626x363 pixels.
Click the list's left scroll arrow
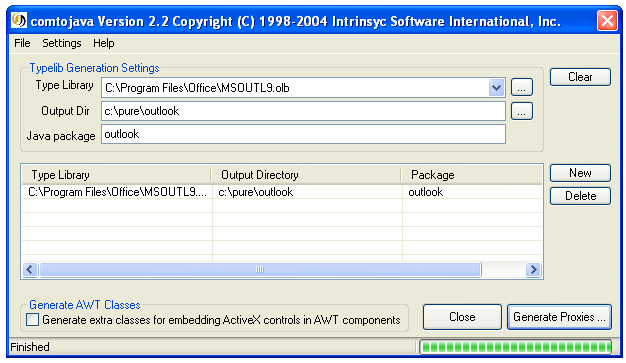click(x=30, y=270)
